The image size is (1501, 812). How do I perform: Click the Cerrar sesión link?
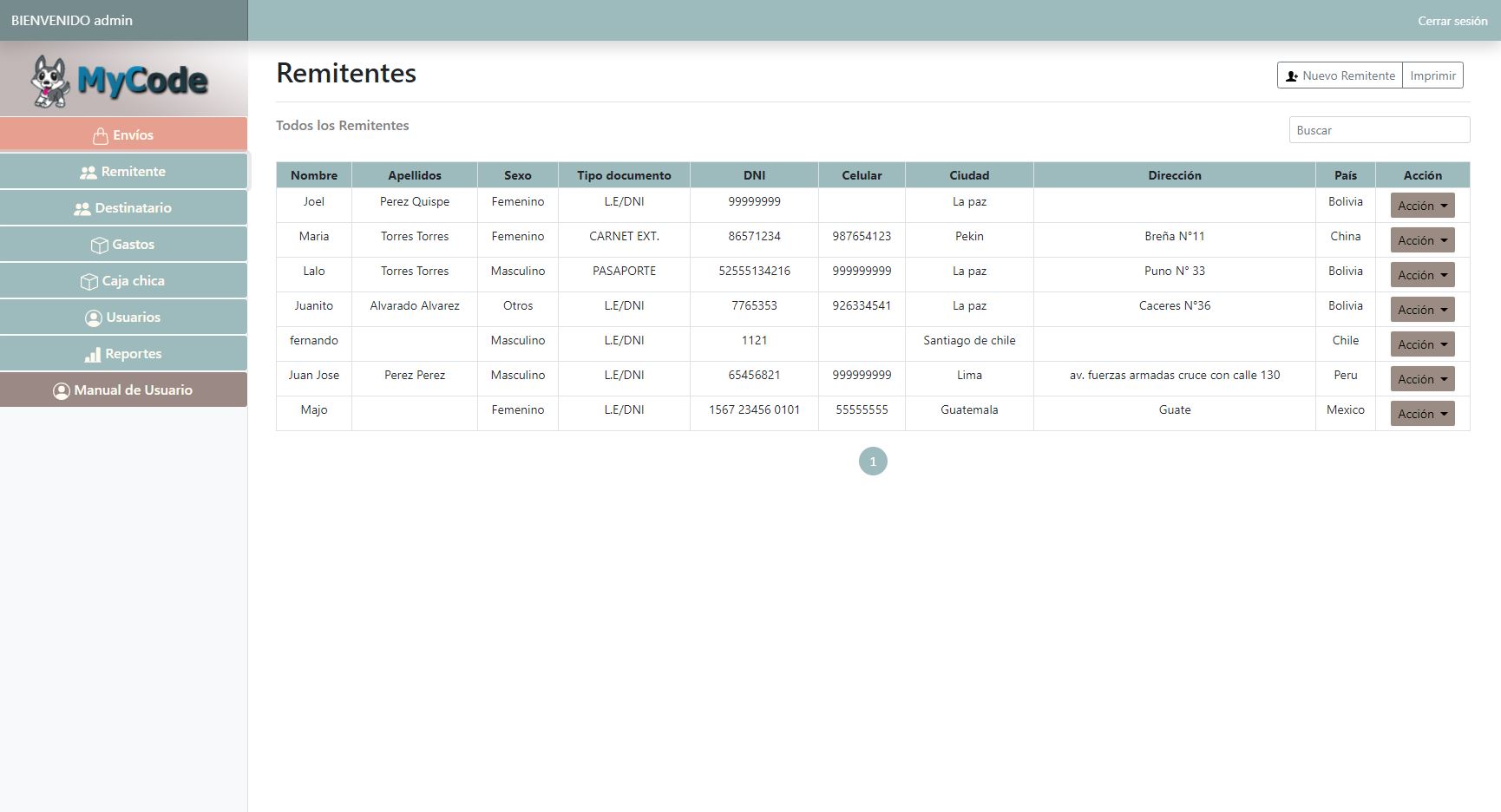pyautogui.click(x=1452, y=21)
